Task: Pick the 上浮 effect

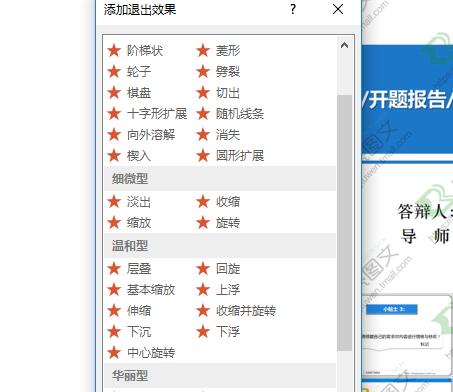Action: coord(218,290)
